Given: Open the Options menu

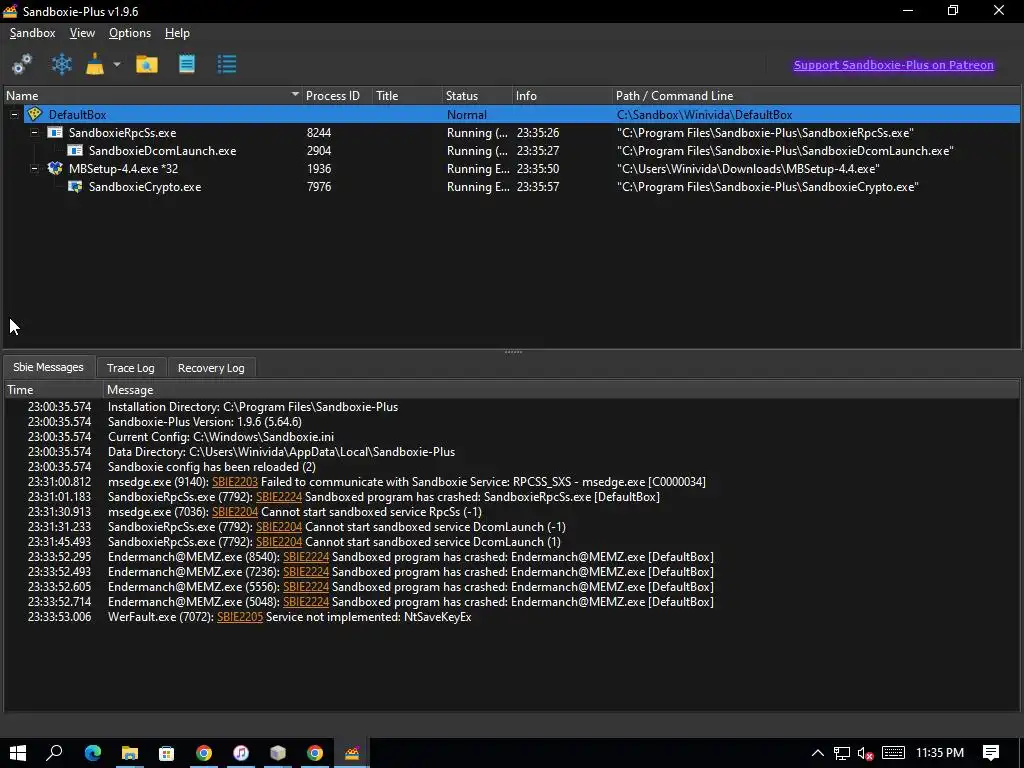Looking at the screenshot, I should 130,33.
